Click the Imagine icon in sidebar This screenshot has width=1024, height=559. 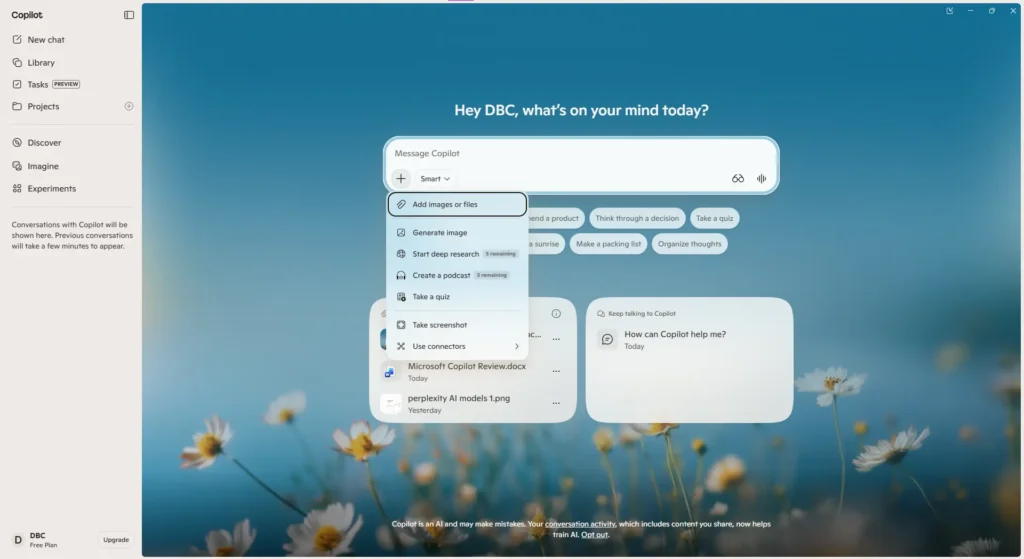[17, 166]
